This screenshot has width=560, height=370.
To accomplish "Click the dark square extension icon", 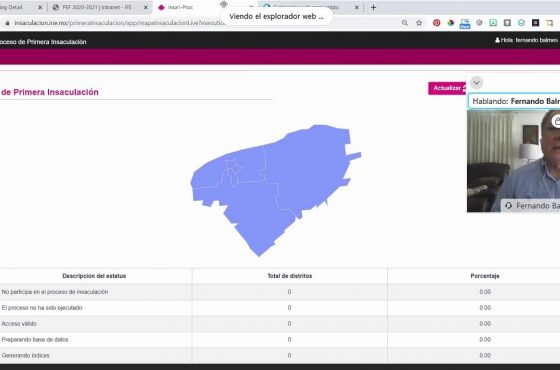I will click(536, 23).
